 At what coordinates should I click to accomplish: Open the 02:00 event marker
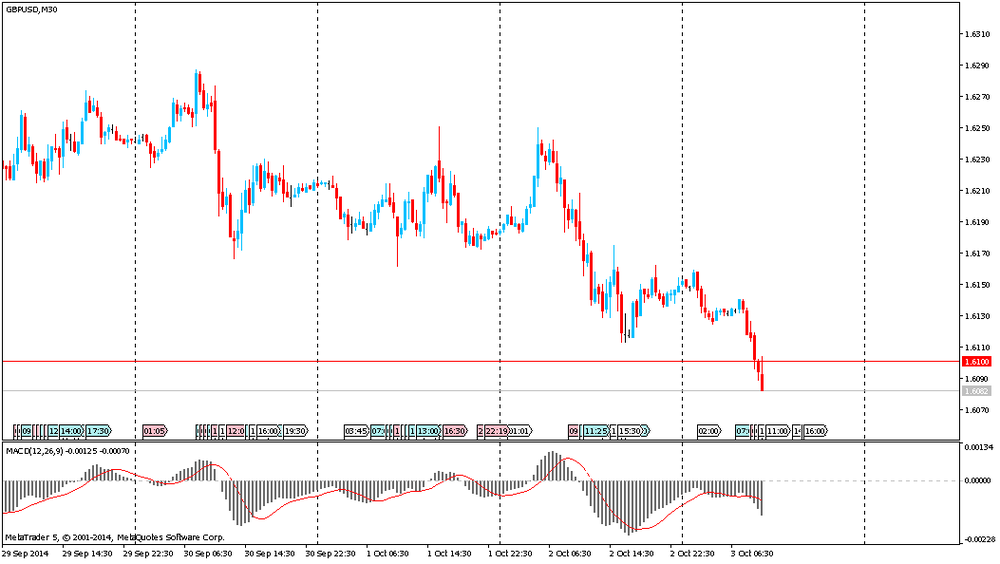click(709, 431)
